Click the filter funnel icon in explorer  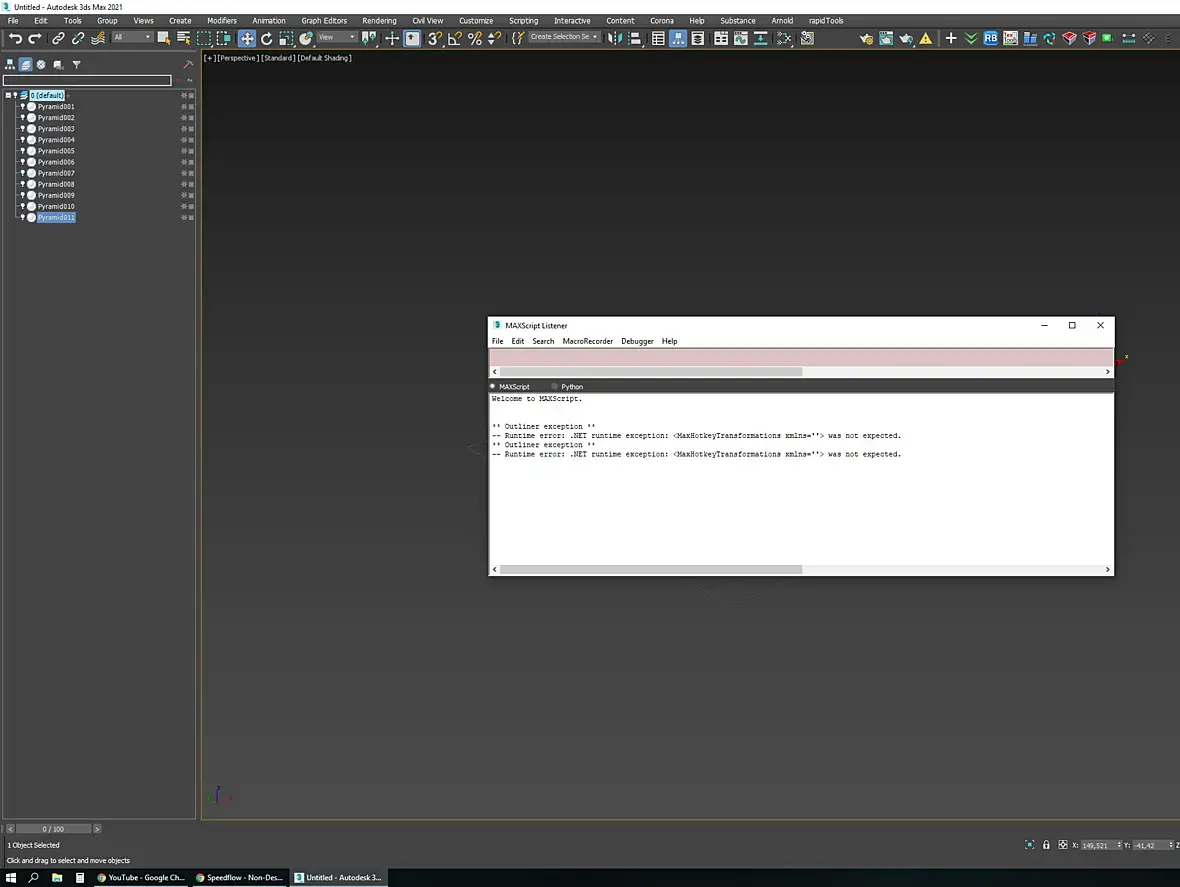(76, 65)
